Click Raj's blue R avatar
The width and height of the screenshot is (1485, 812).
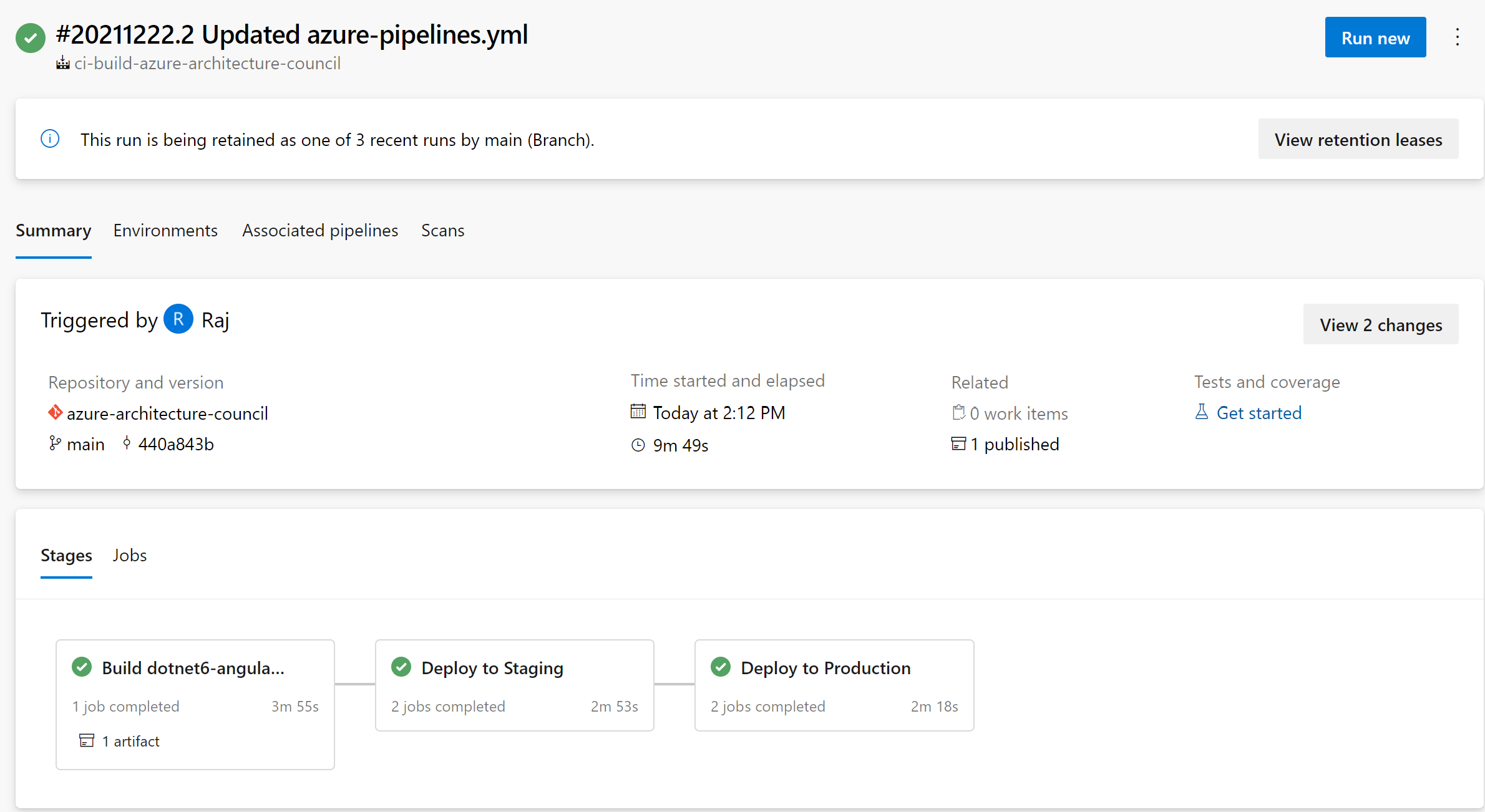(178, 319)
